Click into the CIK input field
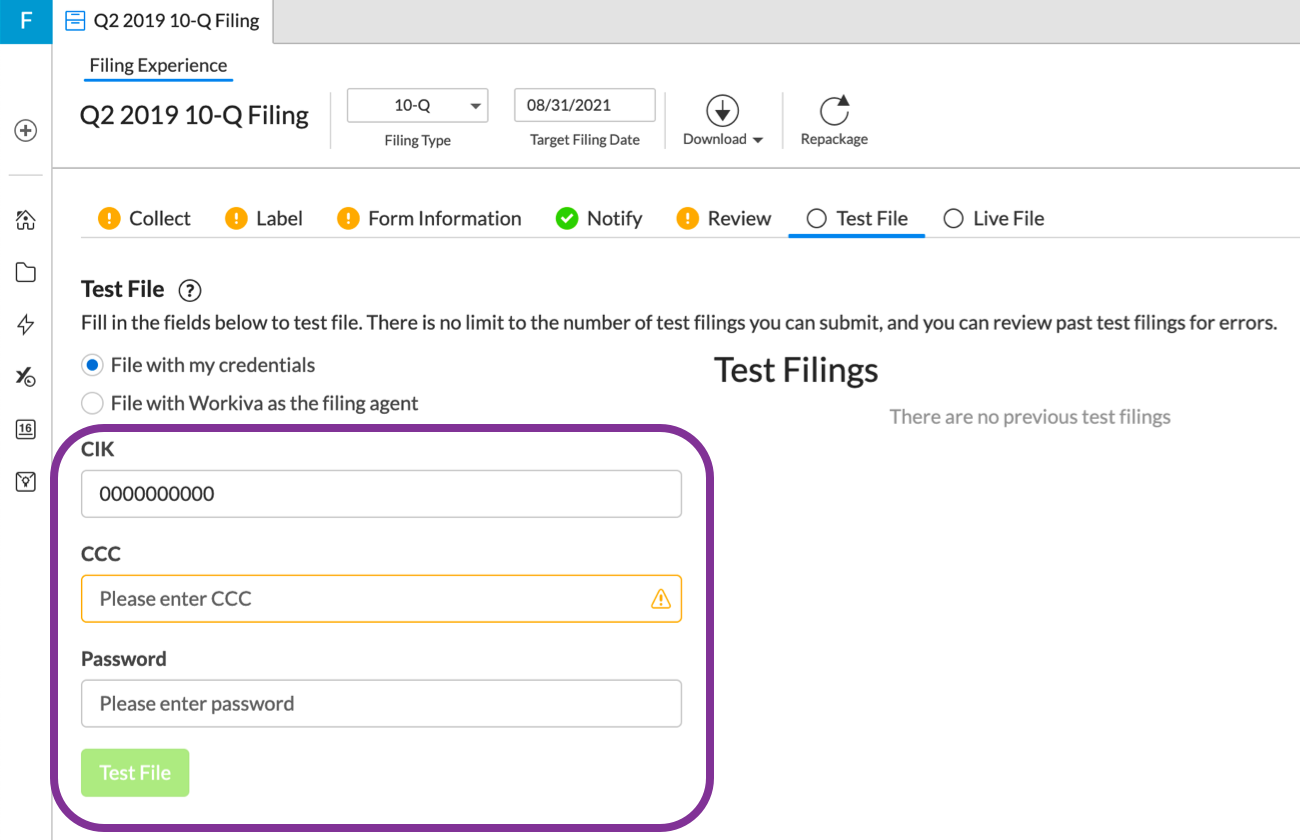The height and width of the screenshot is (840, 1300). [381, 494]
